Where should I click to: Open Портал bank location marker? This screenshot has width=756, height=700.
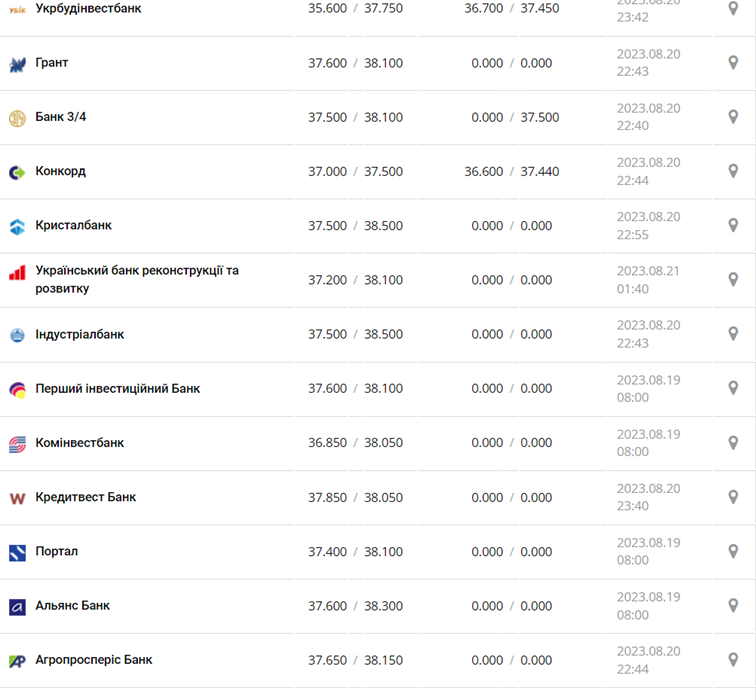click(x=733, y=551)
